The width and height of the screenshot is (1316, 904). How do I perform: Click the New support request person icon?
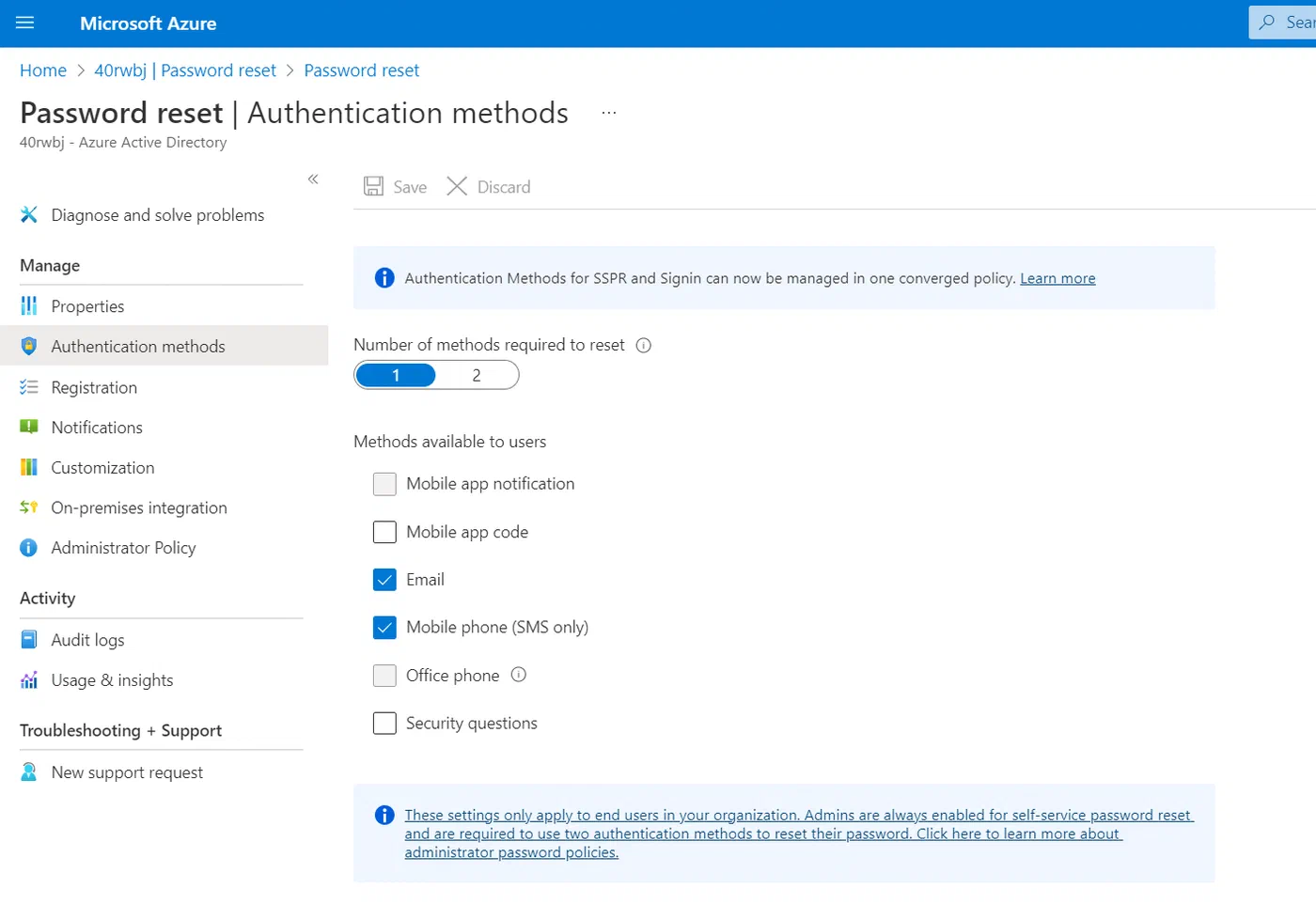tap(29, 772)
